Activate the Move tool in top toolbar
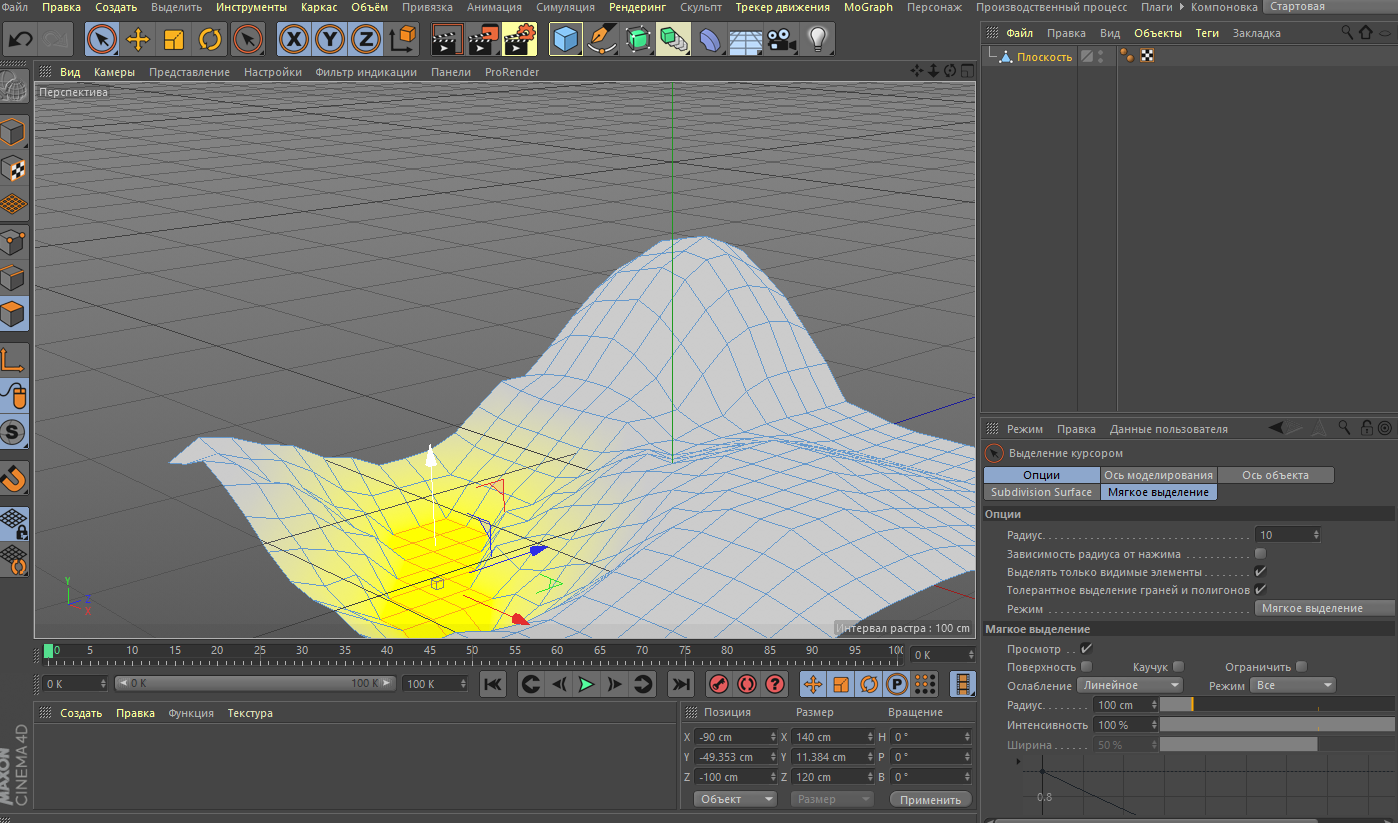Image resolution: width=1398 pixels, height=823 pixels. tap(137, 40)
